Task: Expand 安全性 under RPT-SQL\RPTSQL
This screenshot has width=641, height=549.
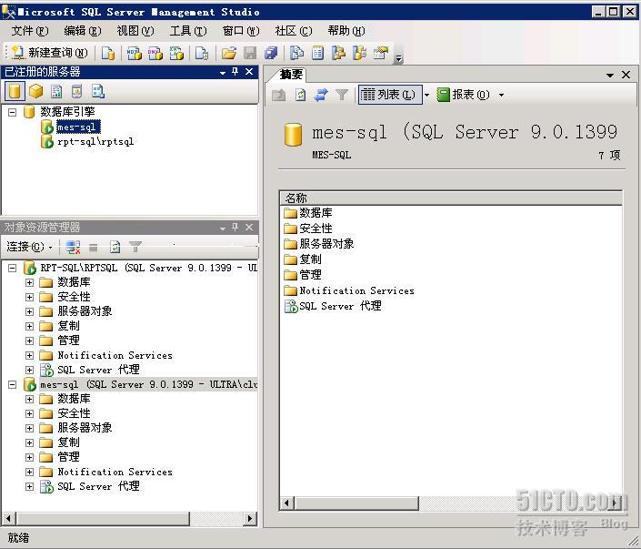Action: [x=29, y=297]
